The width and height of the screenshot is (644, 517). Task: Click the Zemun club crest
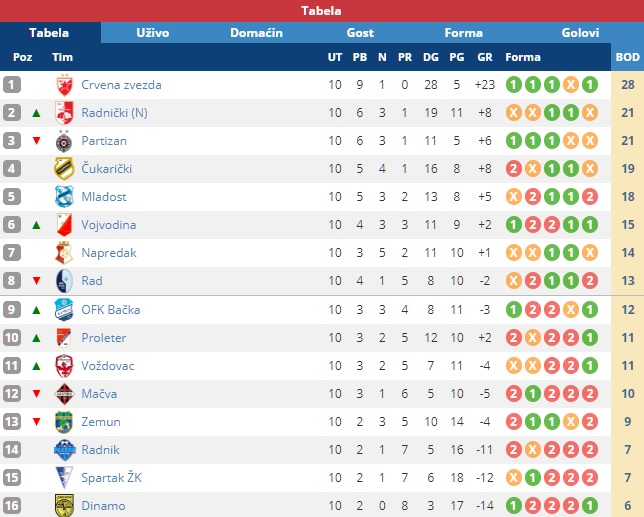(x=64, y=422)
